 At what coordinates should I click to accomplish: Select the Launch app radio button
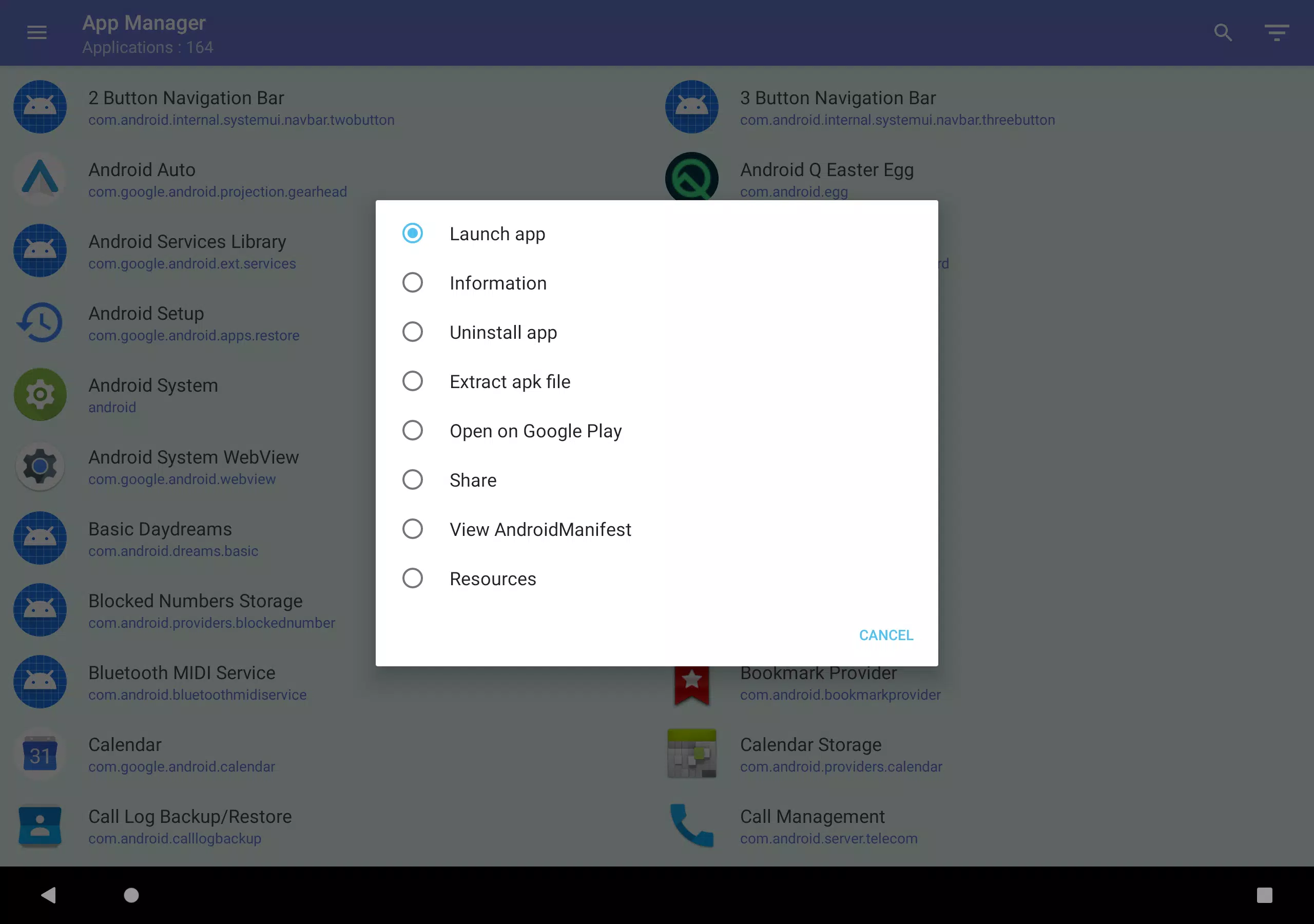(x=412, y=234)
